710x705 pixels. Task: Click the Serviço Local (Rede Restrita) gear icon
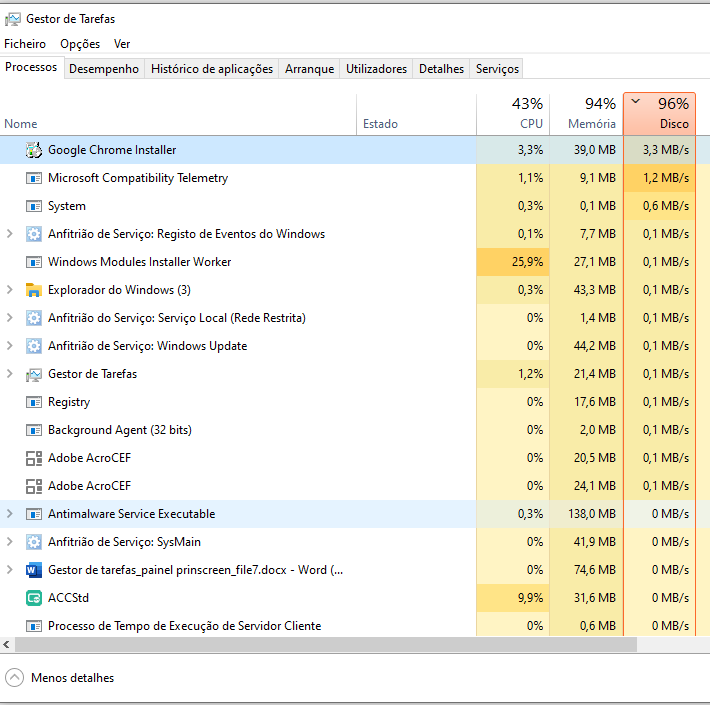34,318
